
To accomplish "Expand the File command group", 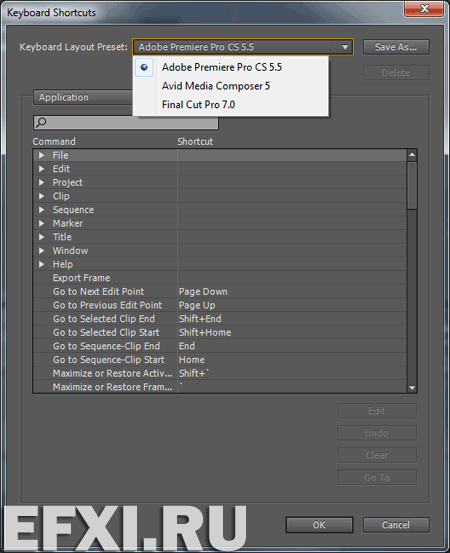I will tap(42, 155).
